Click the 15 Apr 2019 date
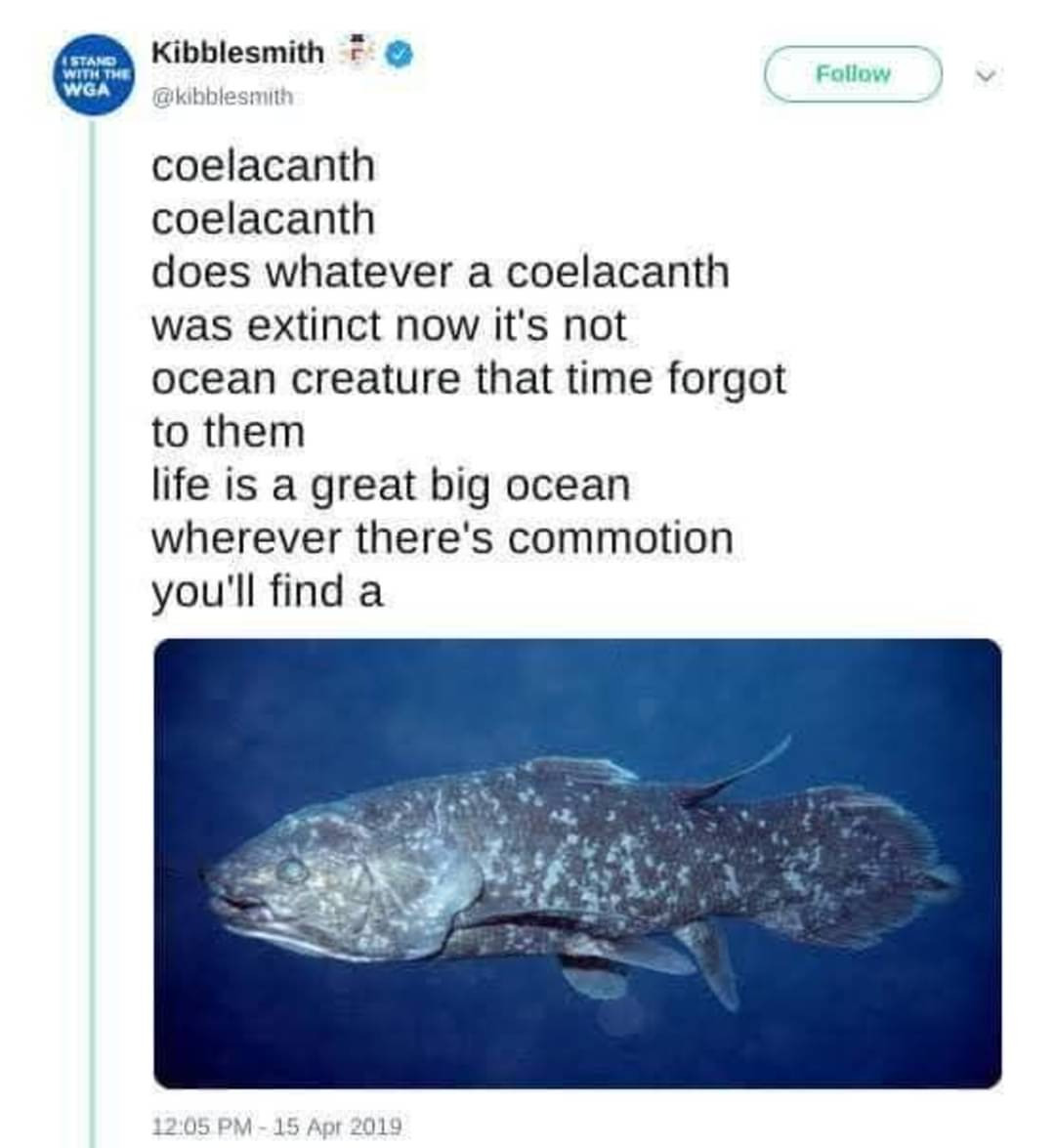Image resolution: width=1055 pixels, height=1148 pixels. pos(337,1127)
